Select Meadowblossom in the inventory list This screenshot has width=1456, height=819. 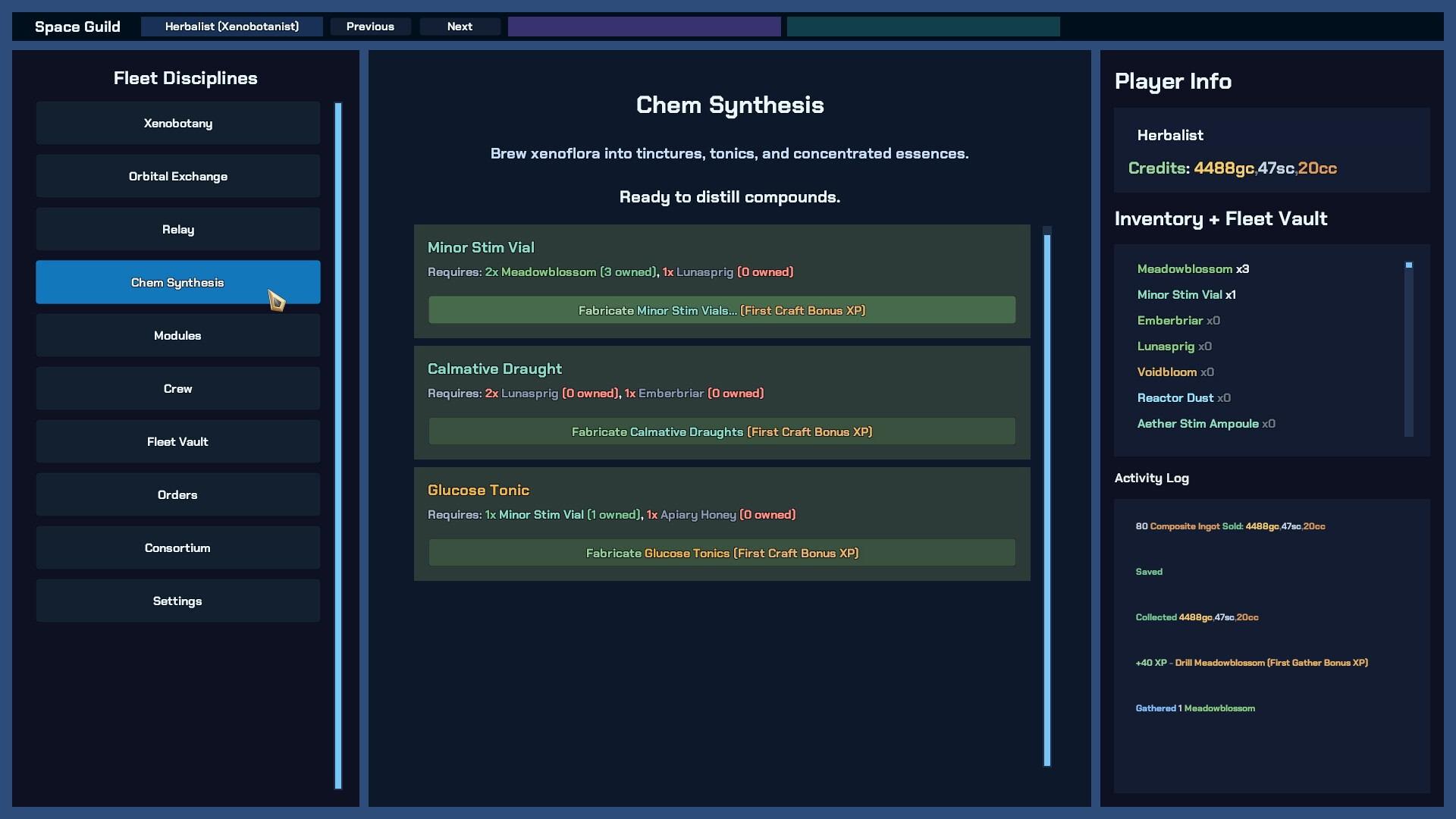[1185, 269]
